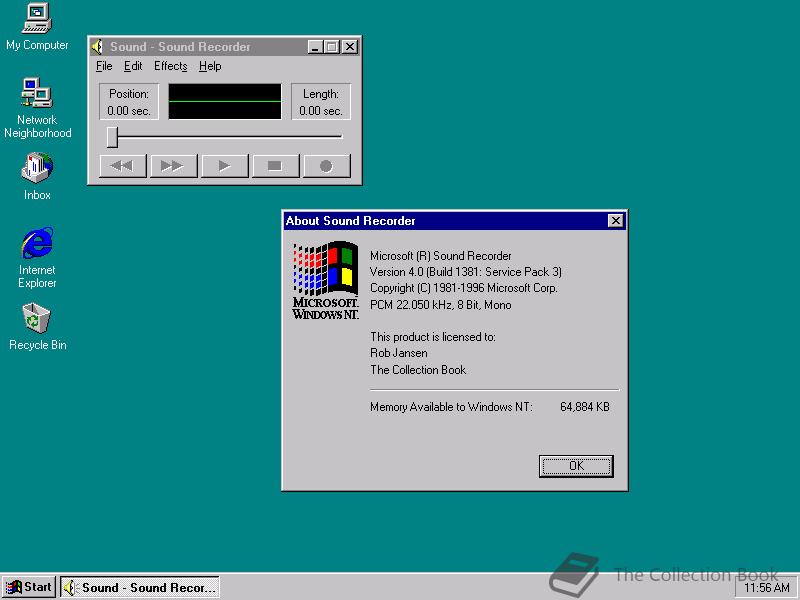
Task: Click the 'Position: 0.00 sec.' readout
Action: [x=129, y=102]
